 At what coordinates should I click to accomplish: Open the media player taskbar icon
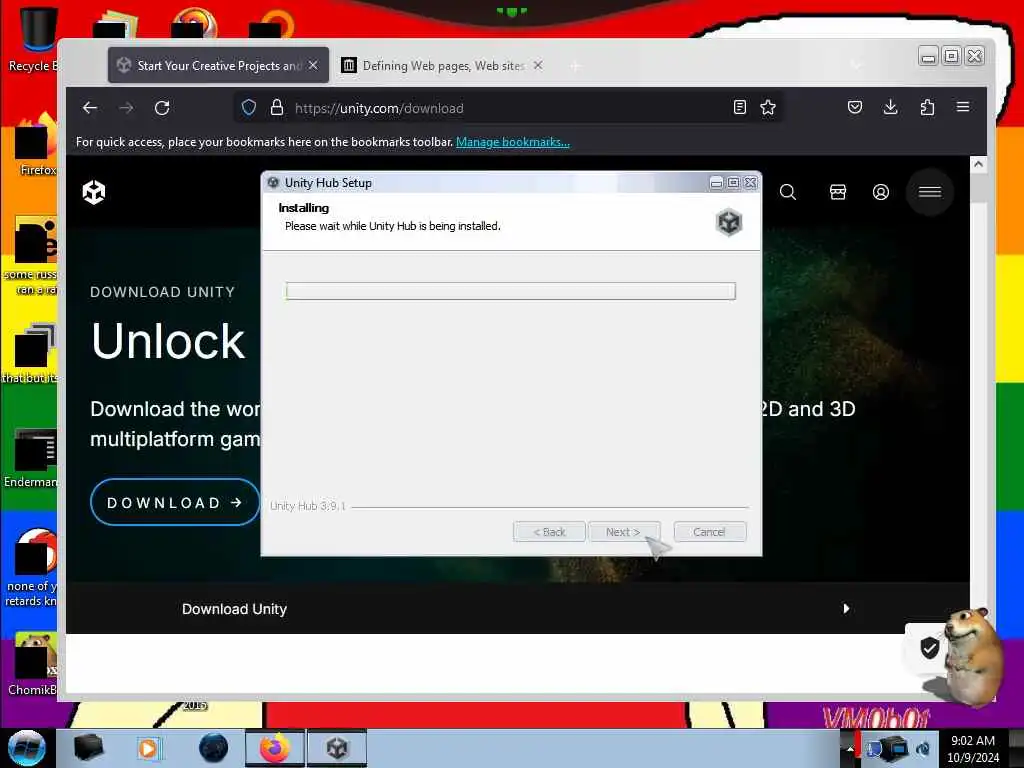coord(148,748)
